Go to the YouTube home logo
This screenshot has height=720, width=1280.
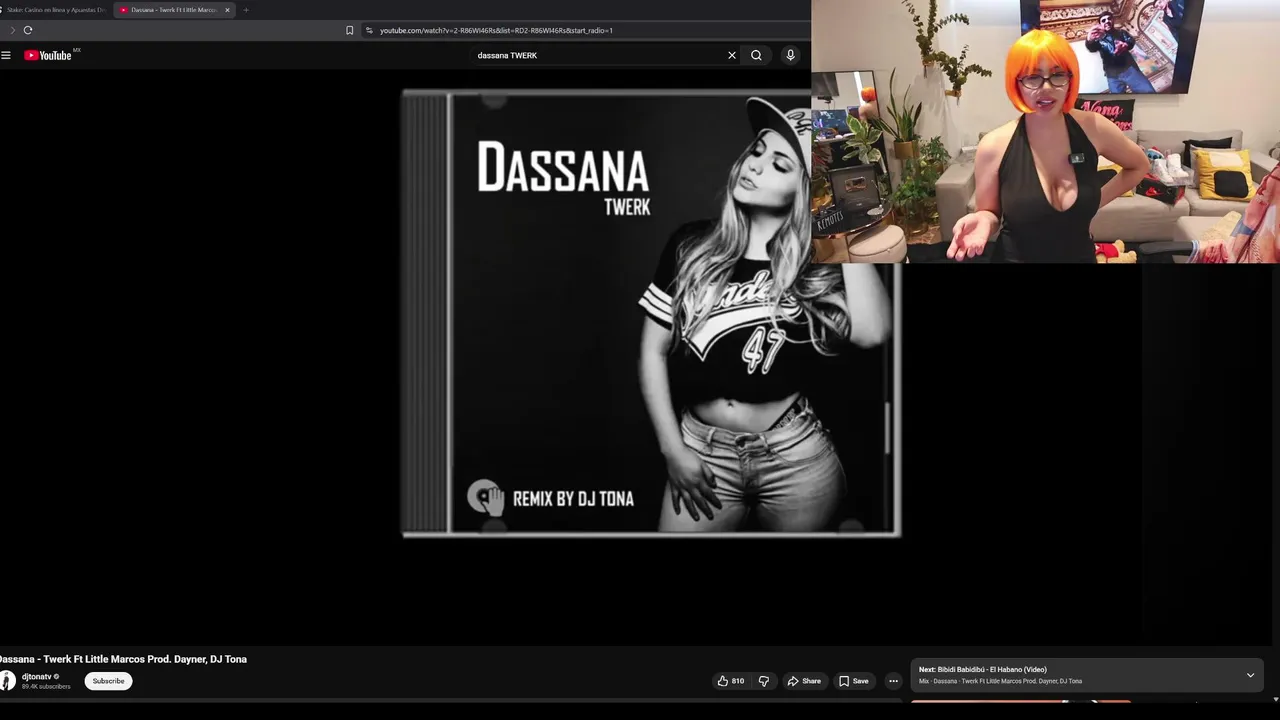point(48,55)
